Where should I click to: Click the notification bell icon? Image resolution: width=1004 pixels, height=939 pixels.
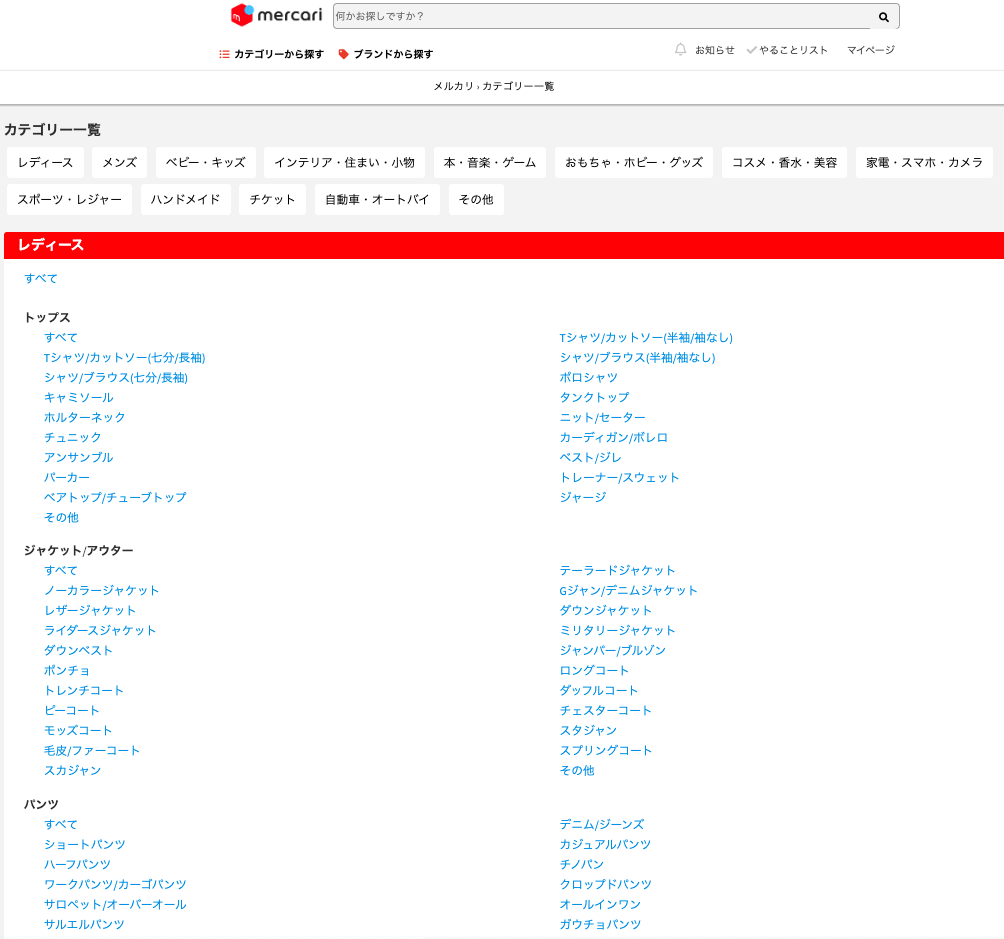click(x=681, y=49)
